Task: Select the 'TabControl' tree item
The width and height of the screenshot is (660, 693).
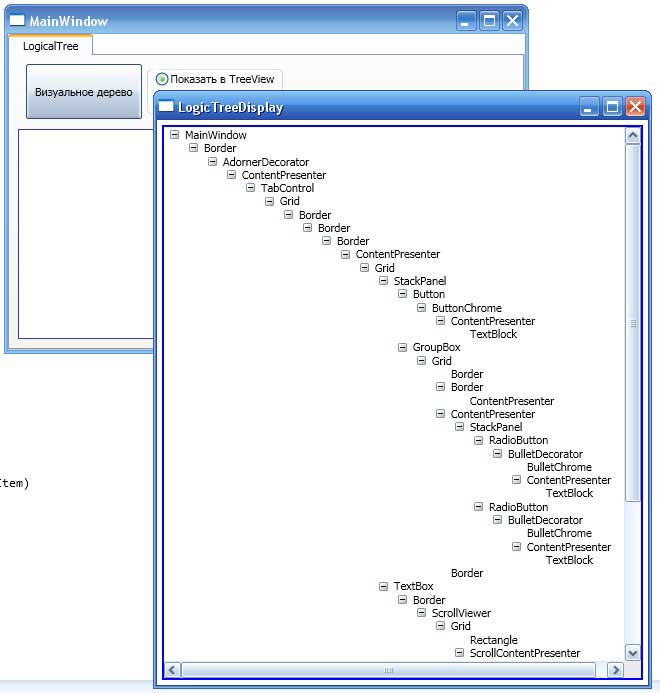Action: pyautogui.click(x=287, y=188)
